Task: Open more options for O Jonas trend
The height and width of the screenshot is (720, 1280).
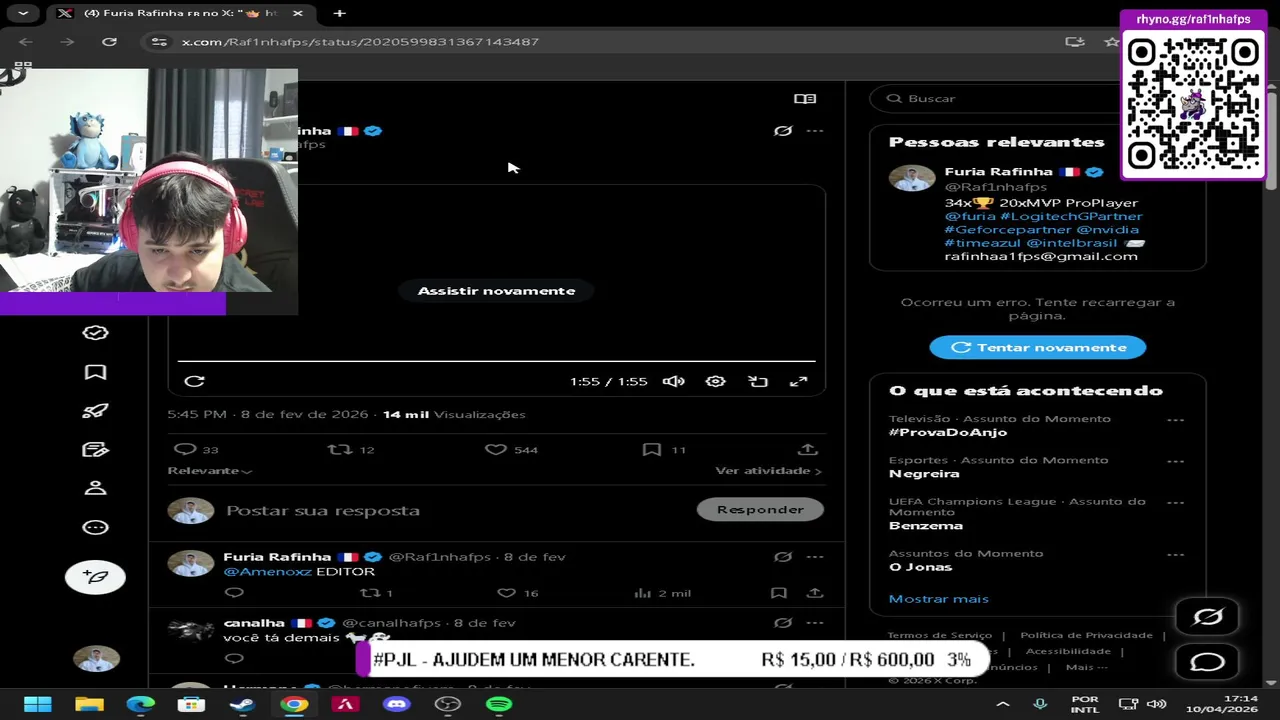Action: pyautogui.click(x=1175, y=554)
